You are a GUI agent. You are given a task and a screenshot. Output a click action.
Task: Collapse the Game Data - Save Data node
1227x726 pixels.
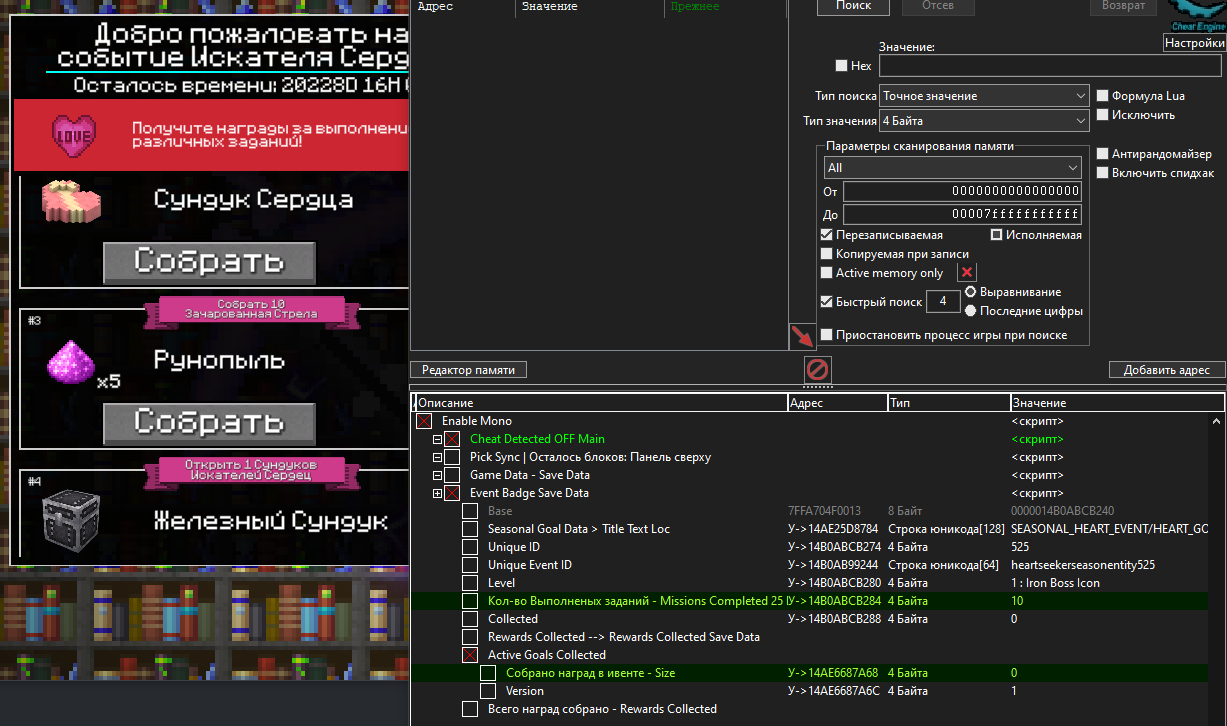coord(437,475)
